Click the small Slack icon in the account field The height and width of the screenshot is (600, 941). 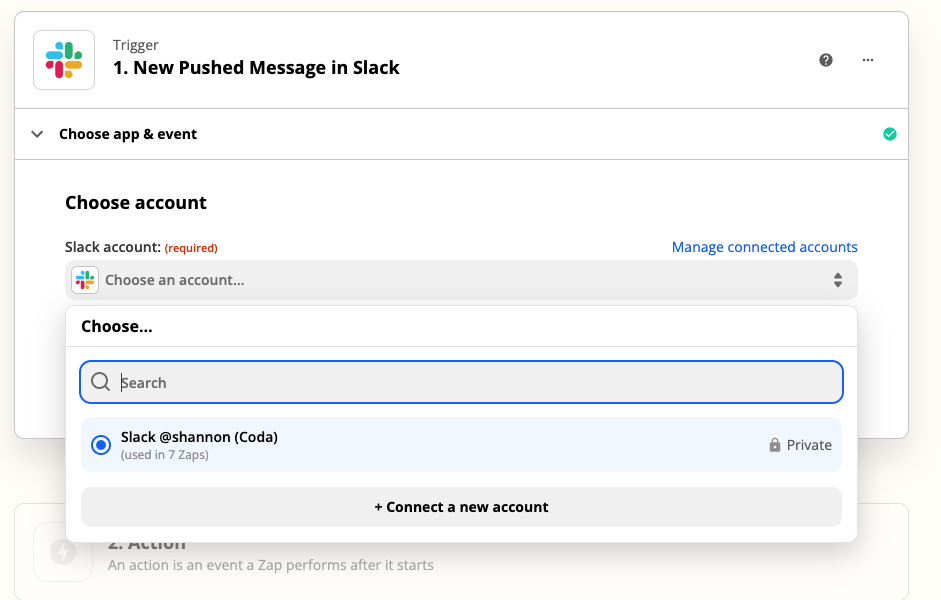85,280
